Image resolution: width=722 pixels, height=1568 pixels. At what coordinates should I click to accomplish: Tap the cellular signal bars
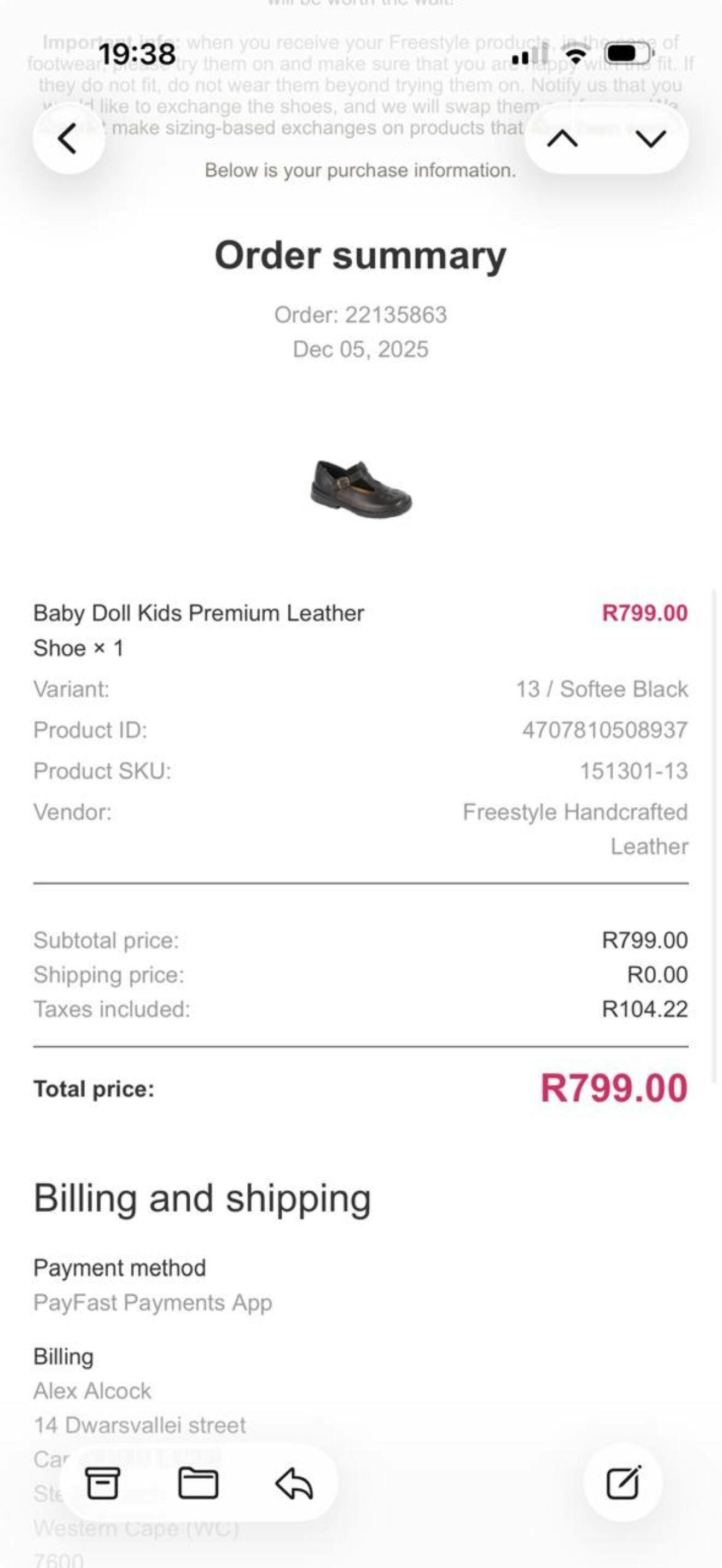528,55
